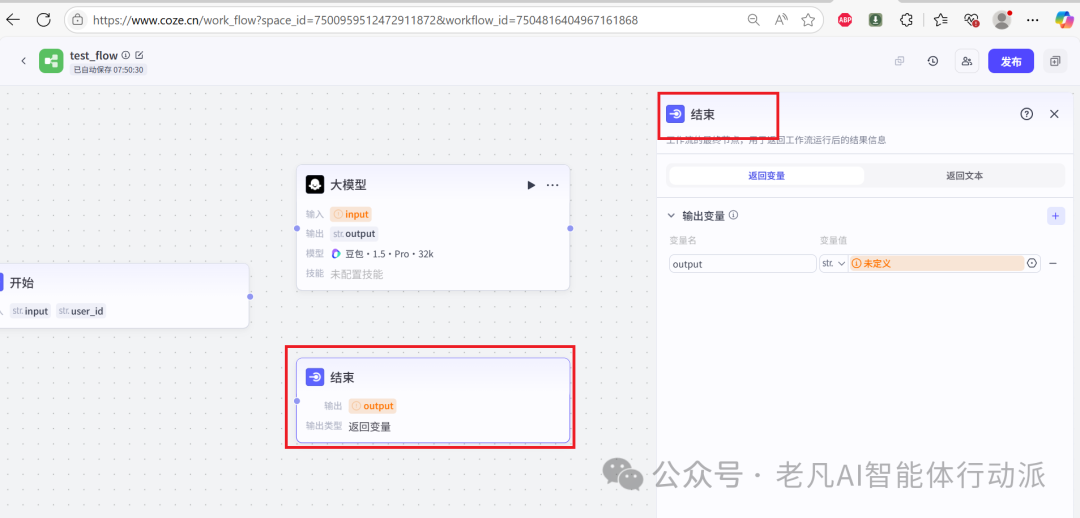
Task: Switch to the 返回文本 tab
Action: [964, 176]
